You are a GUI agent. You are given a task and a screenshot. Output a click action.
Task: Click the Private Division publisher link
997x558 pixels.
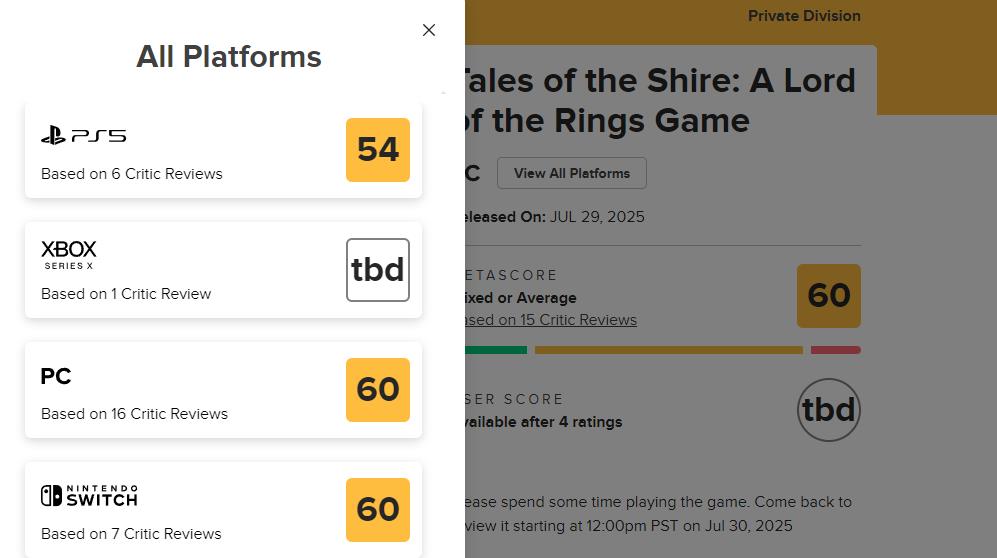click(x=804, y=16)
